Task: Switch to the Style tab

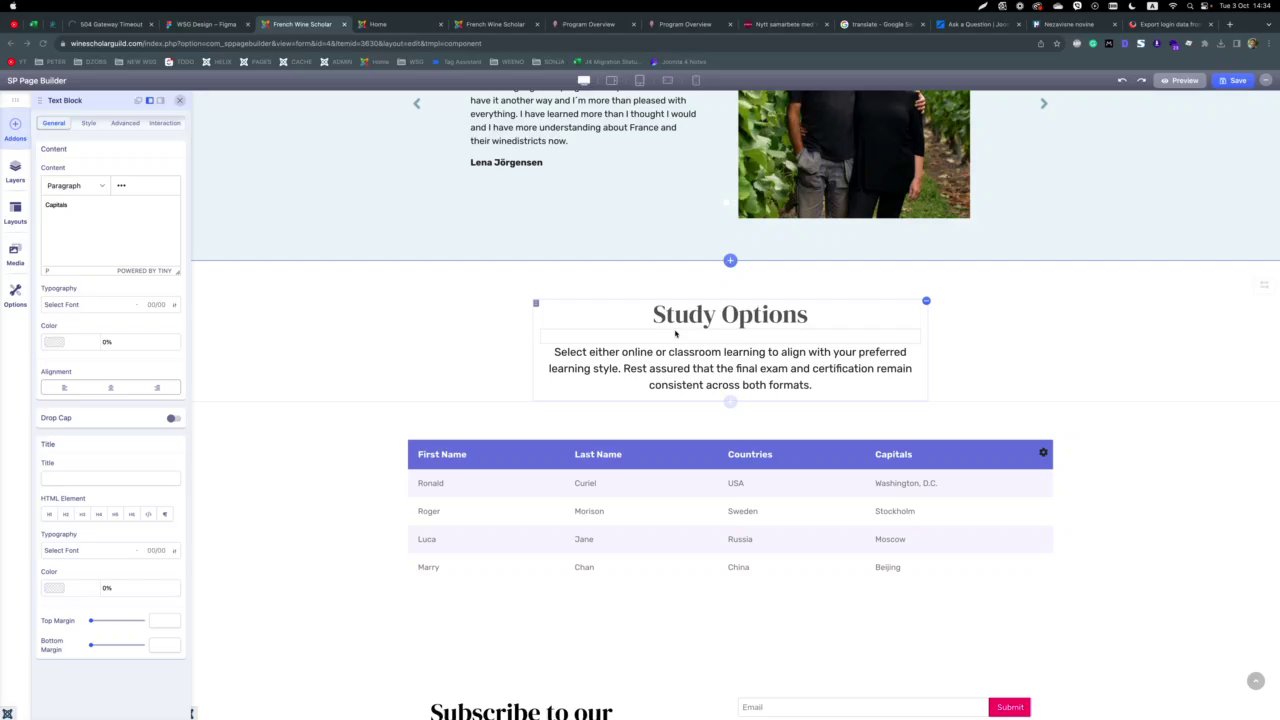Action: pos(89,123)
